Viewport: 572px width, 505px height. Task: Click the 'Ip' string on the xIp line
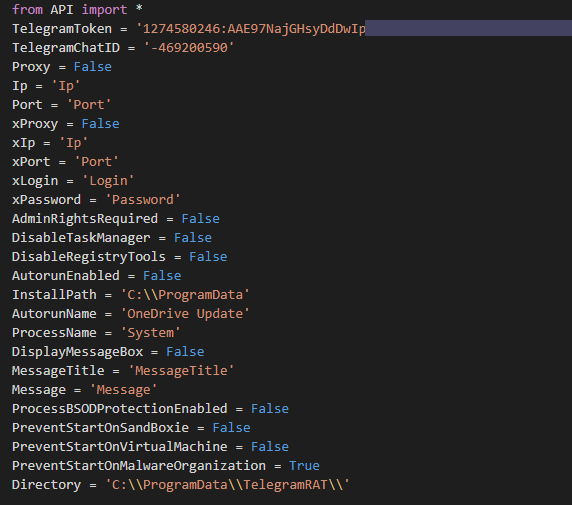click(73, 143)
